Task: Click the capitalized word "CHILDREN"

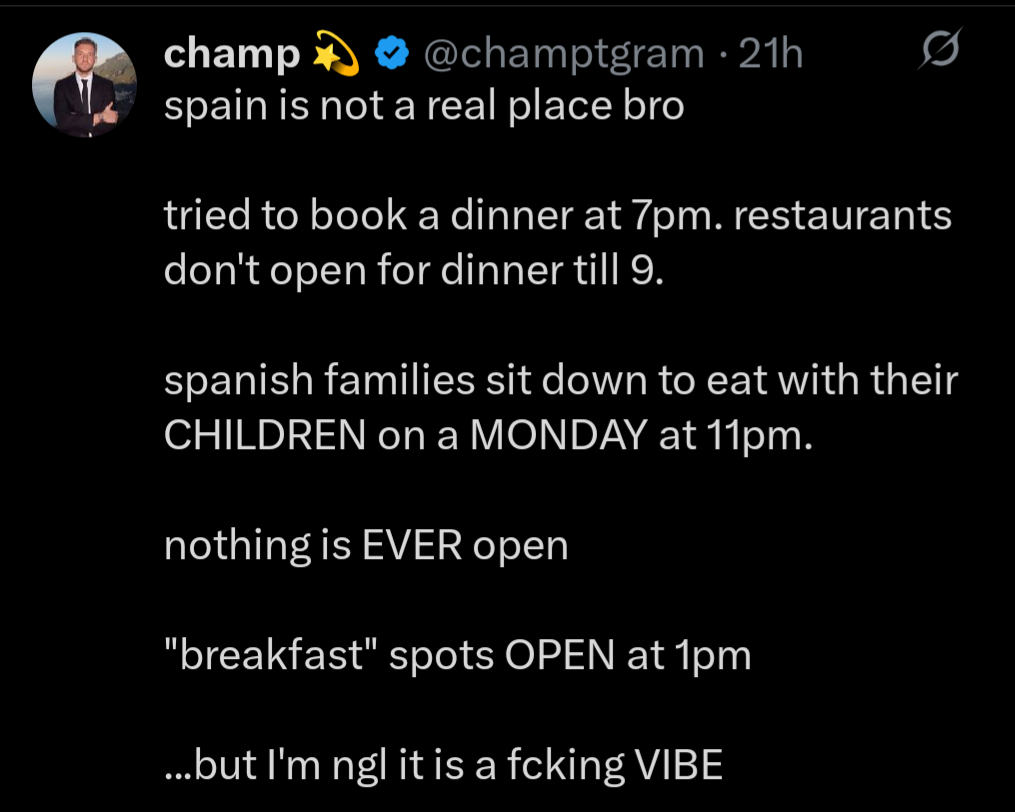Action: [x=264, y=436]
